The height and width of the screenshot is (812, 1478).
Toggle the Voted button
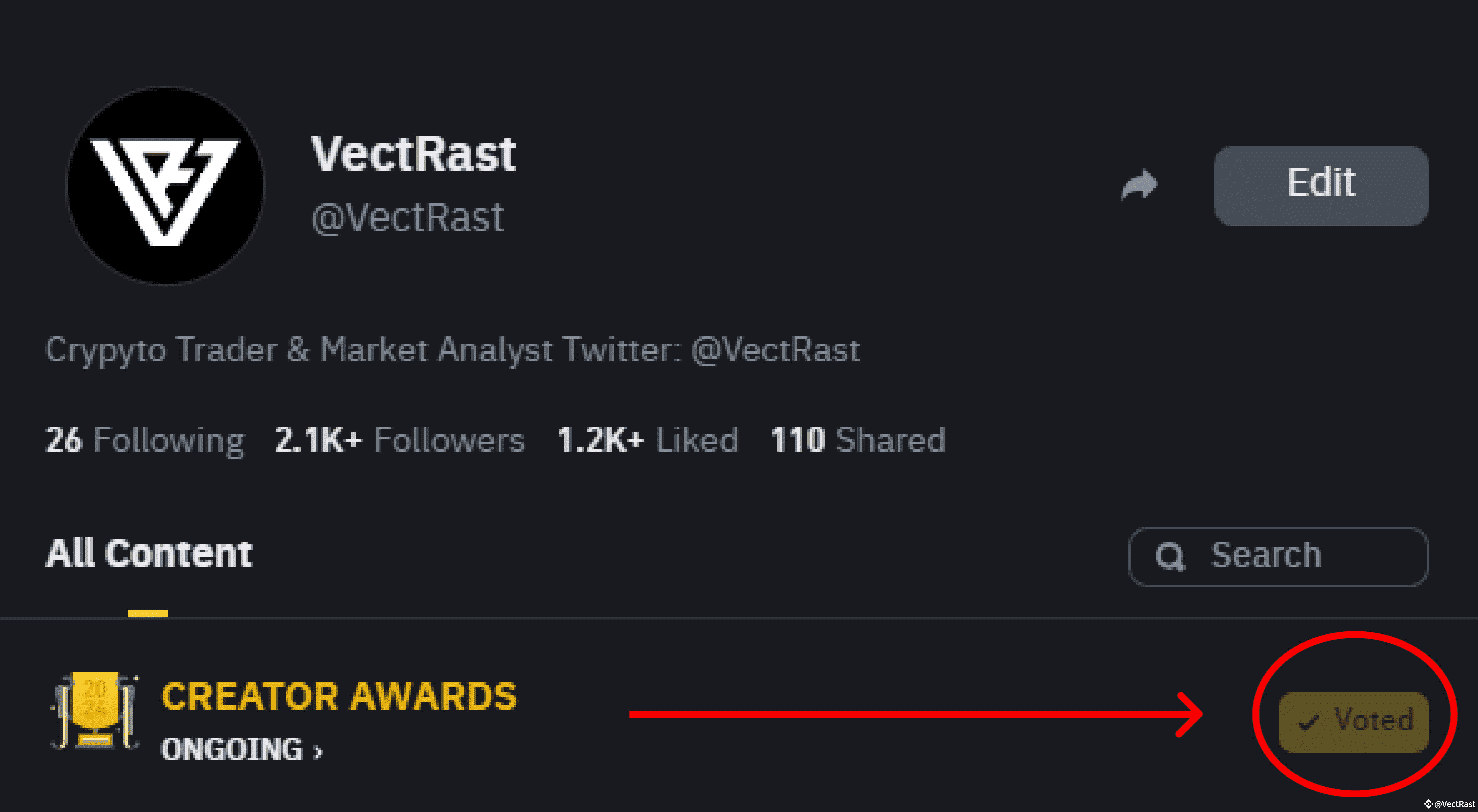coord(1353,721)
